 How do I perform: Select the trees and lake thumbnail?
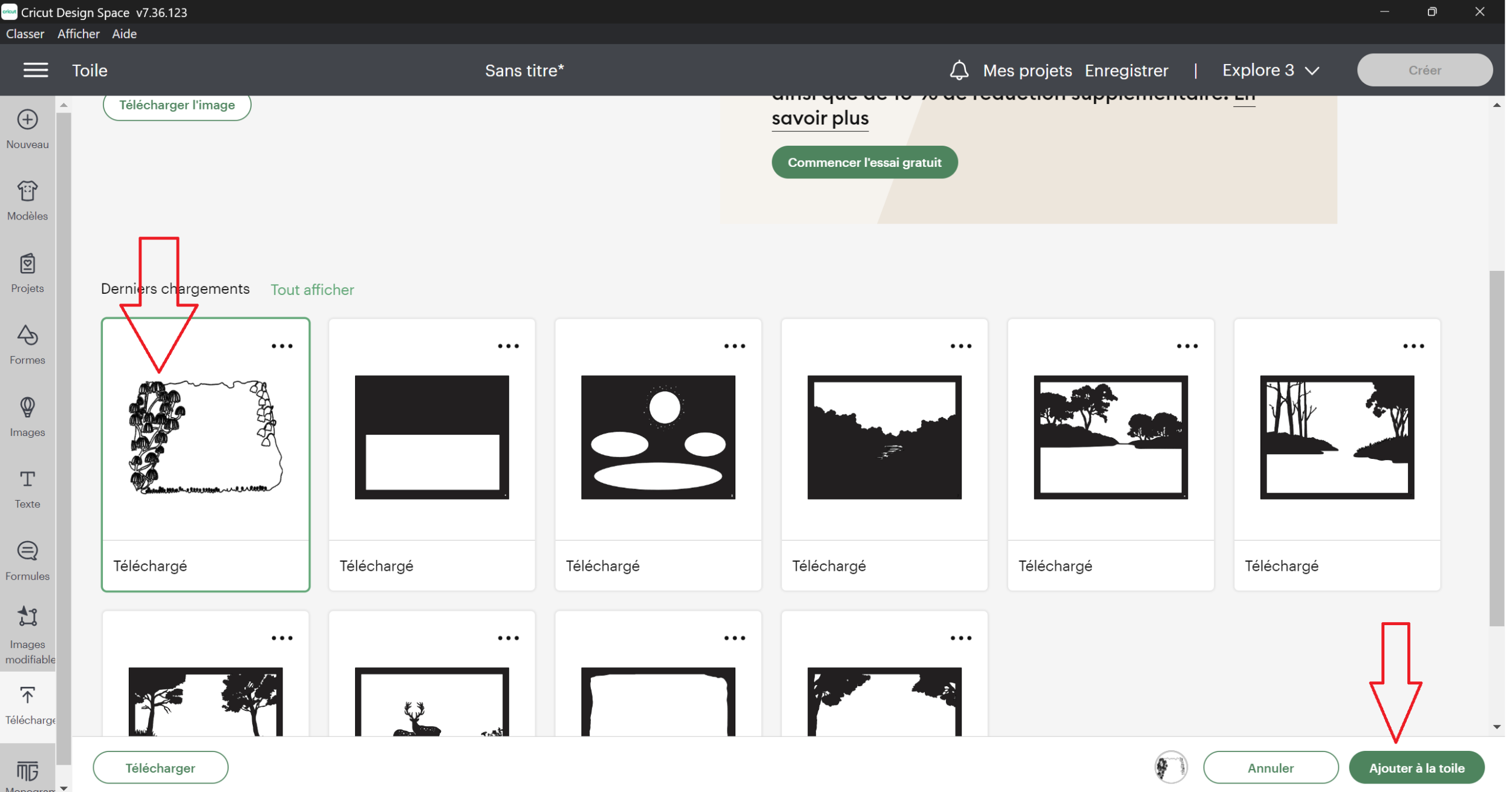[1110, 437]
